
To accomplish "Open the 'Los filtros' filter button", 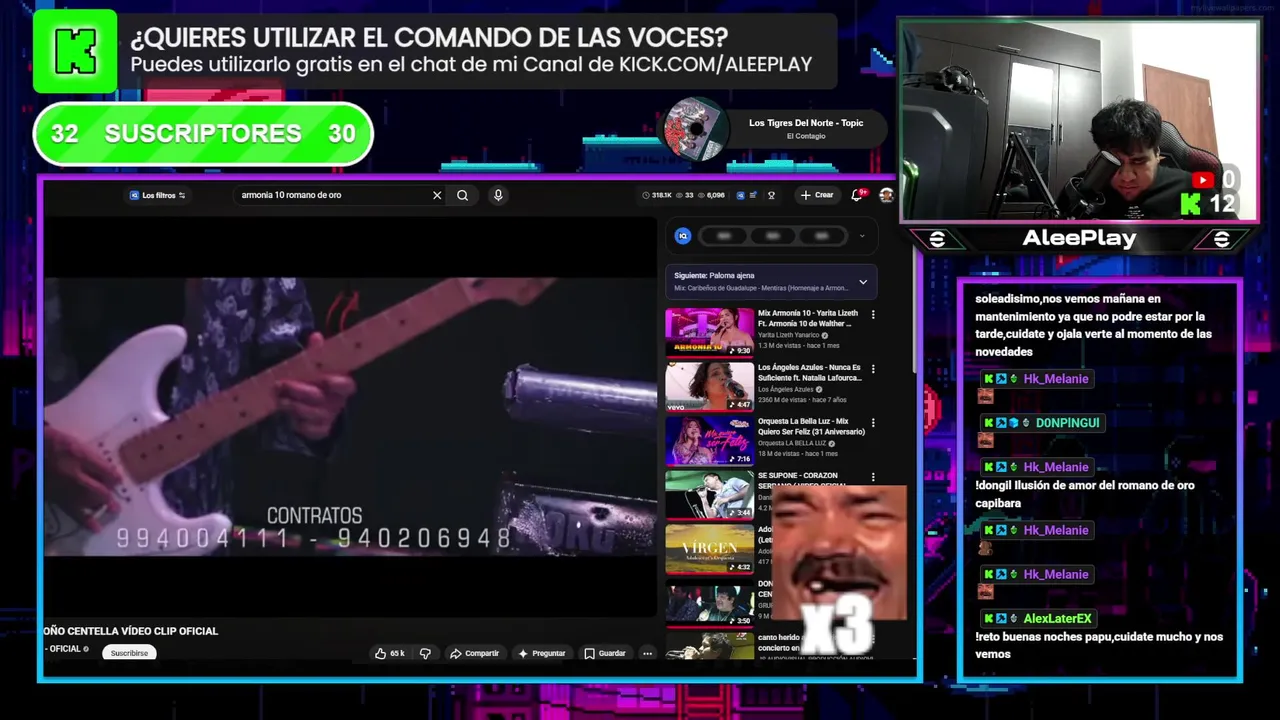I will (158, 195).
